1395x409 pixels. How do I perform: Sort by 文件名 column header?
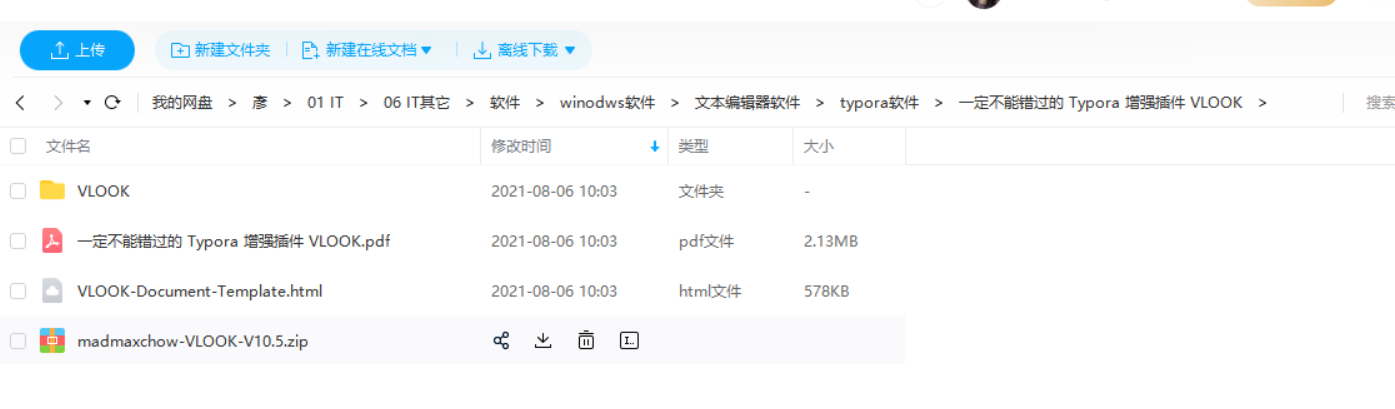pyautogui.click(x=68, y=146)
